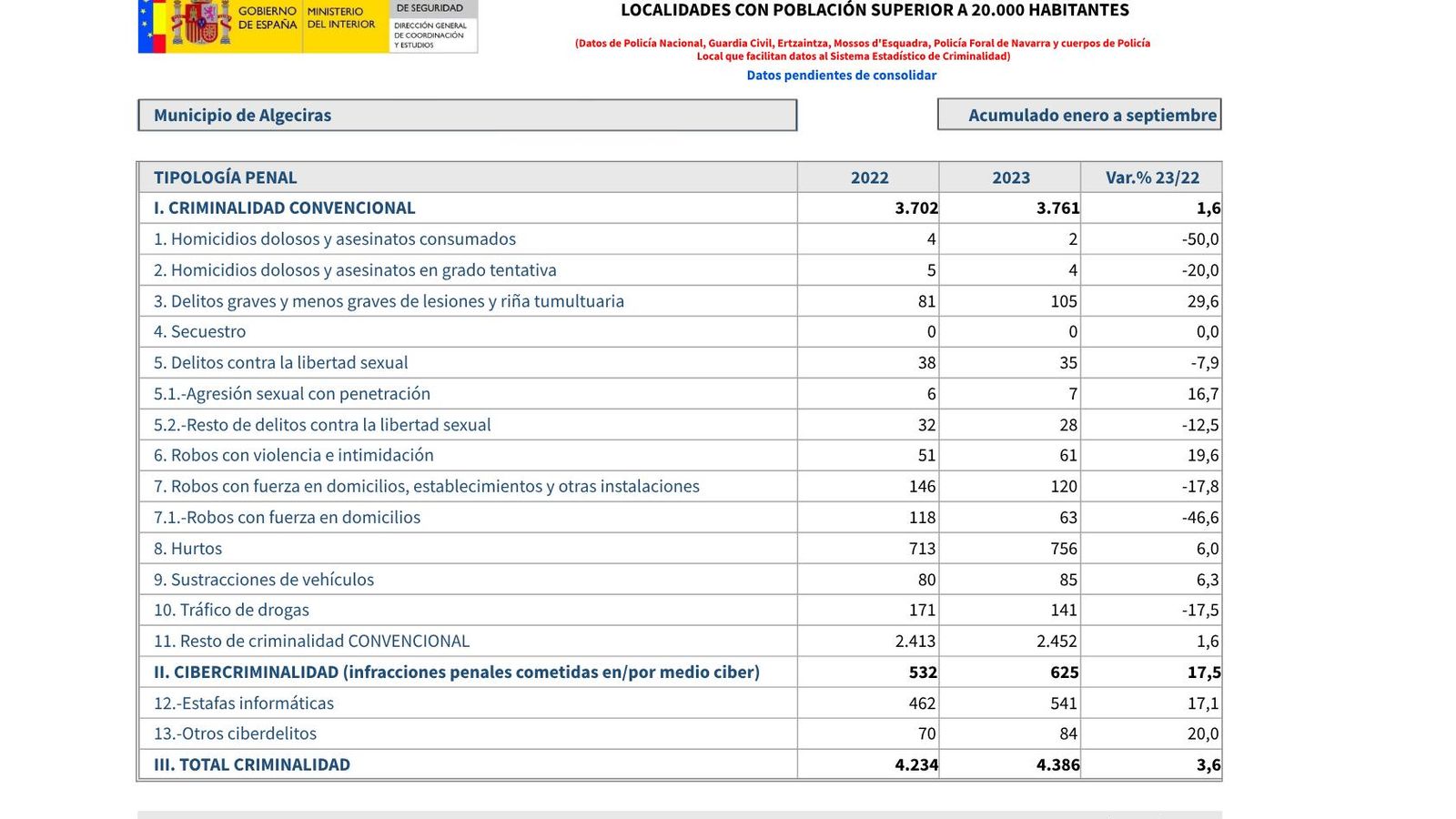Open the TIPOLOGÍA PENAL column header
This screenshot has width=1456, height=819.
click(224, 177)
